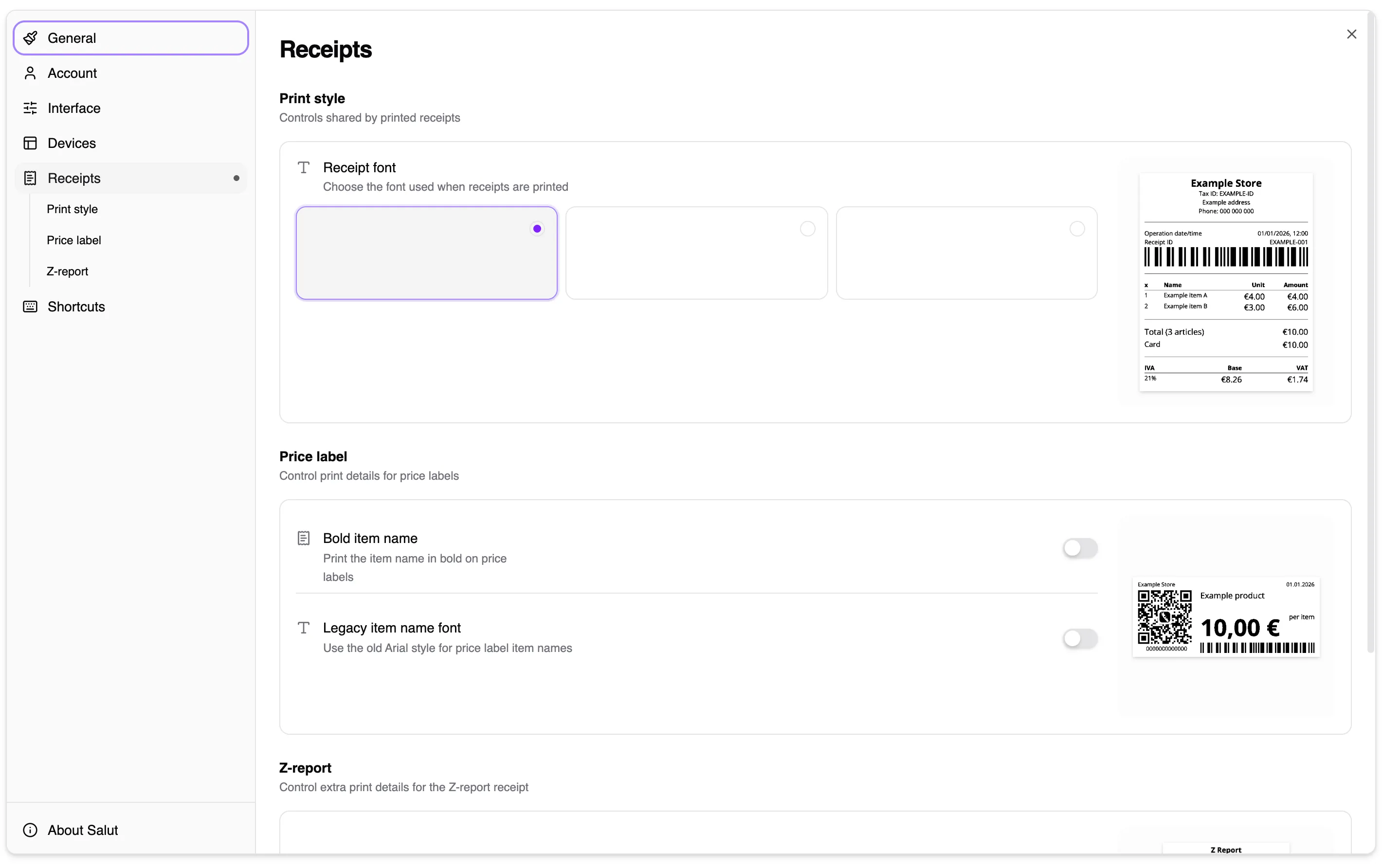Click the Receipt font type icon
This screenshot has height=868, width=1382.
tap(304, 167)
